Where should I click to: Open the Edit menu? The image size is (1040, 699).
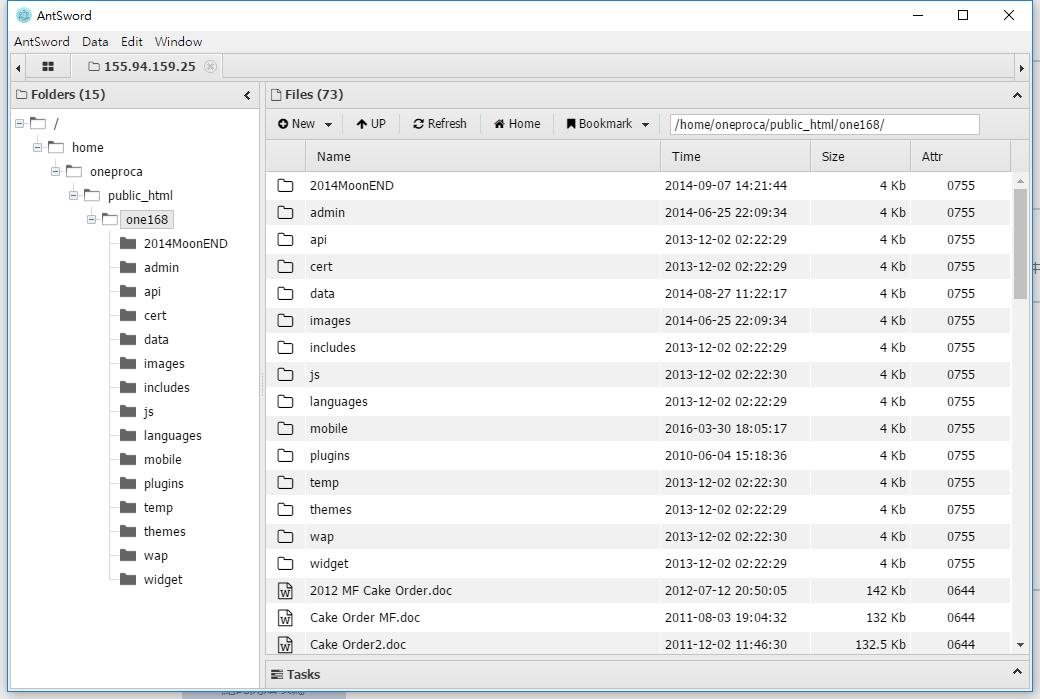tap(131, 42)
